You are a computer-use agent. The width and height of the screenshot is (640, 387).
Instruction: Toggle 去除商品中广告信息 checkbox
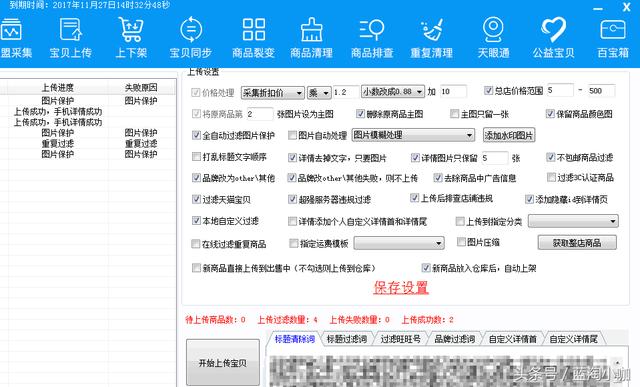coord(438,178)
